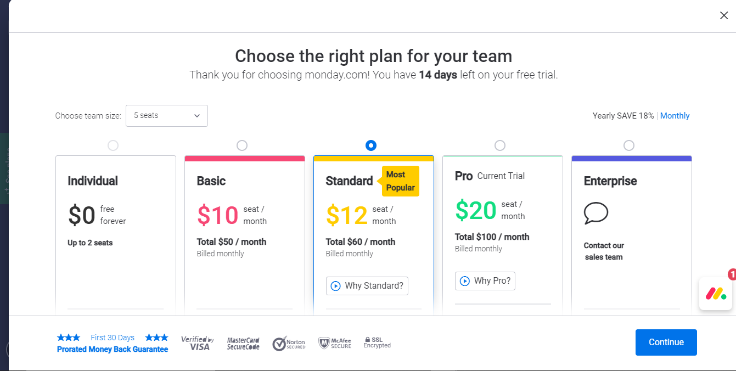Click the Continue button
The width and height of the screenshot is (736, 371).
666,342
